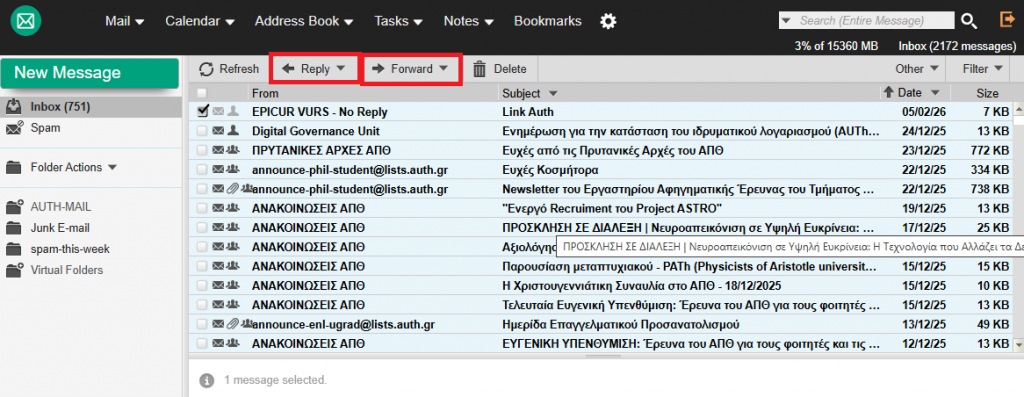Click in the Search (Entire Message) field

[x=872, y=21]
